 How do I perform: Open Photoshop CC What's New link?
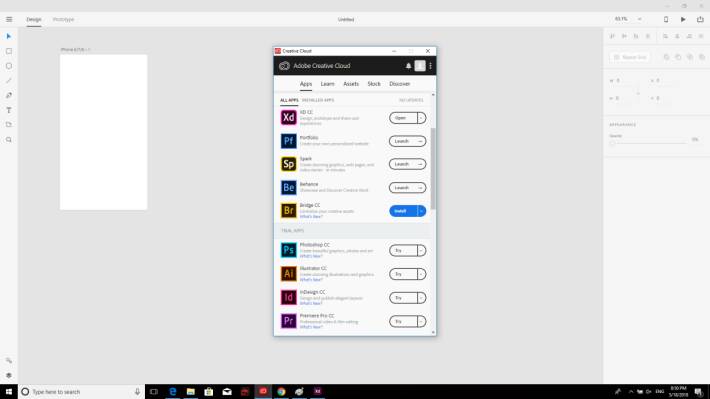click(x=311, y=256)
